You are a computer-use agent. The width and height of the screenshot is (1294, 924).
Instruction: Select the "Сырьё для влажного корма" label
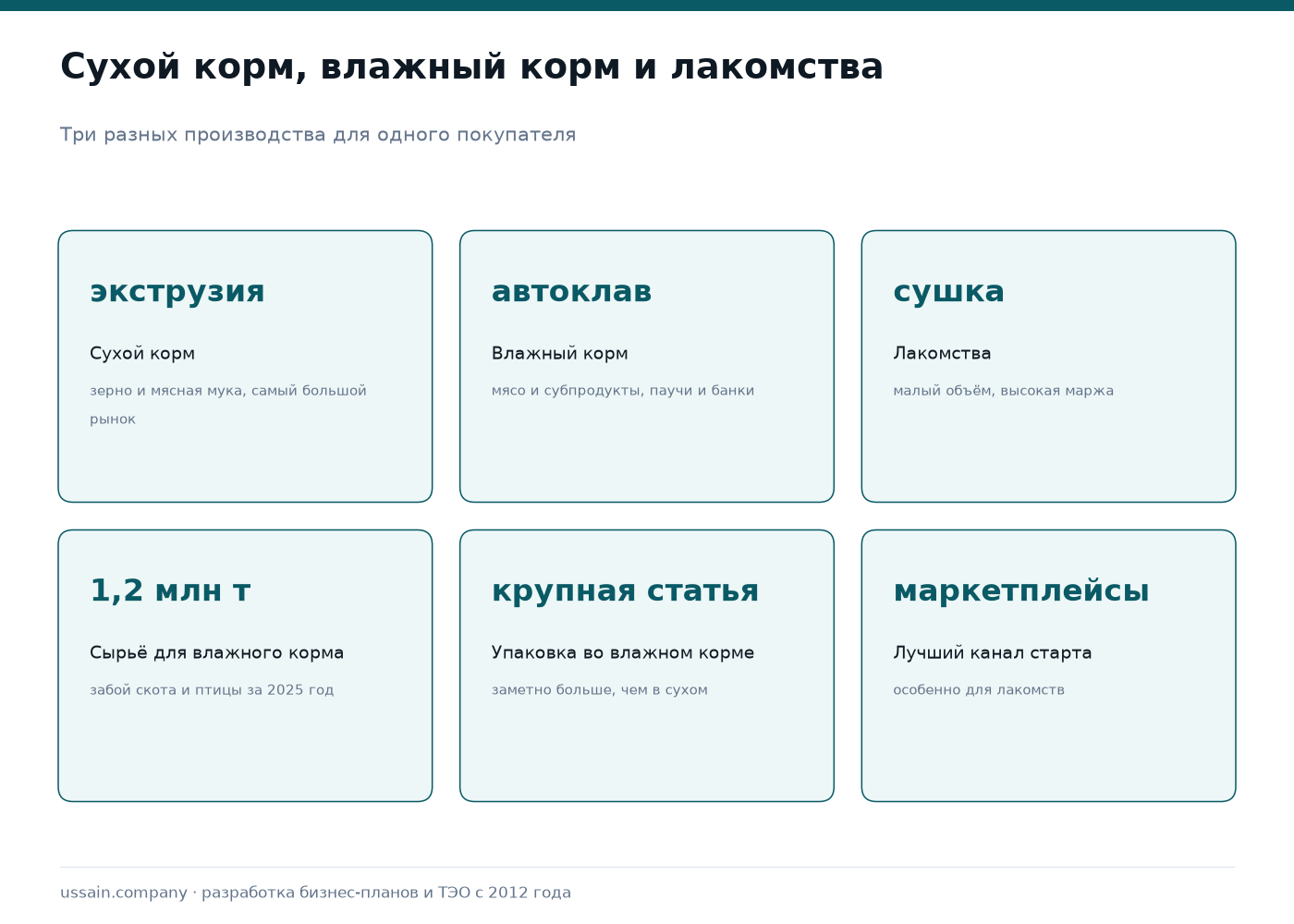click(x=216, y=653)
